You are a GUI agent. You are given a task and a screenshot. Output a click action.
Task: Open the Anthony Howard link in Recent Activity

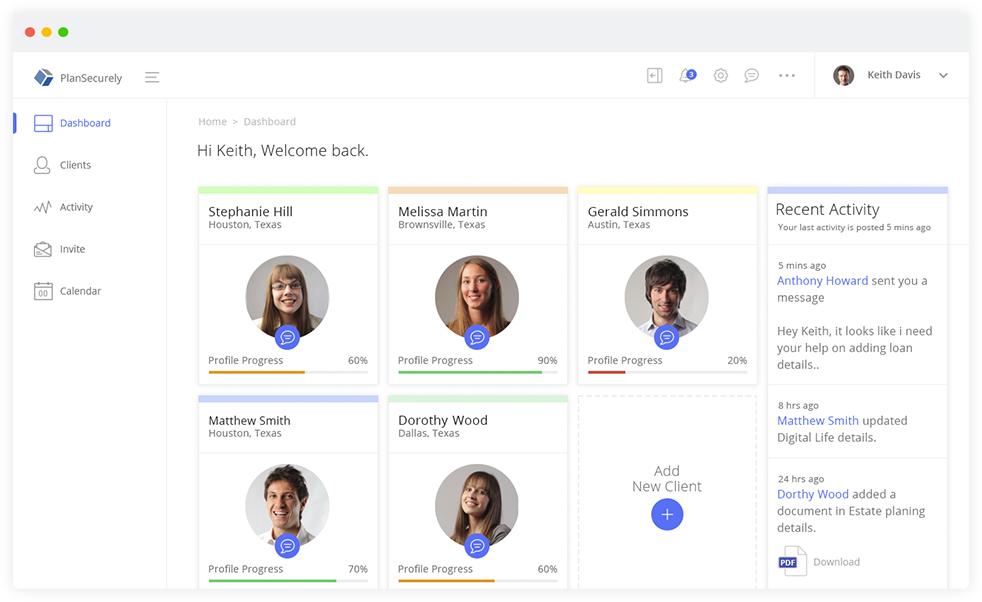pos(822,281)
